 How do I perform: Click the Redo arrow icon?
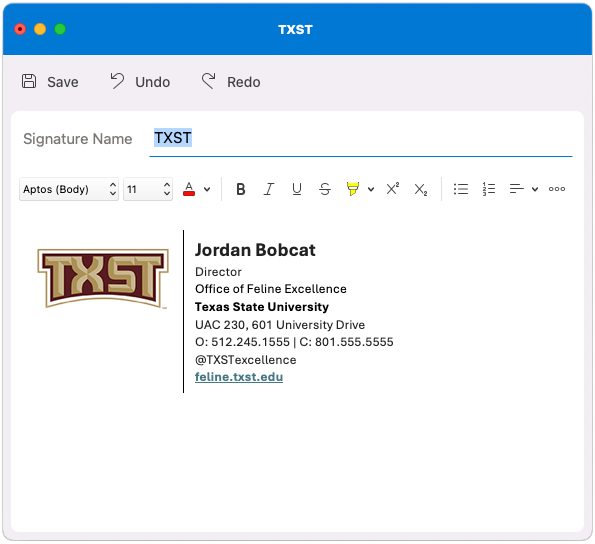click(208, 81)
